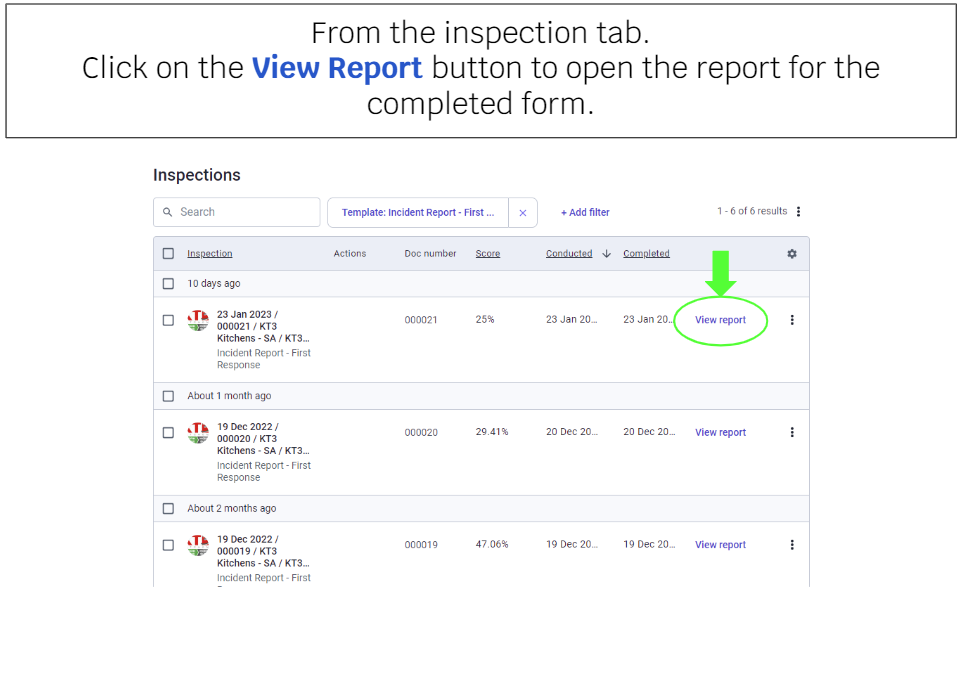Click the search magnifier icon
Screen dimensions: 963x692
click(168, 212)
